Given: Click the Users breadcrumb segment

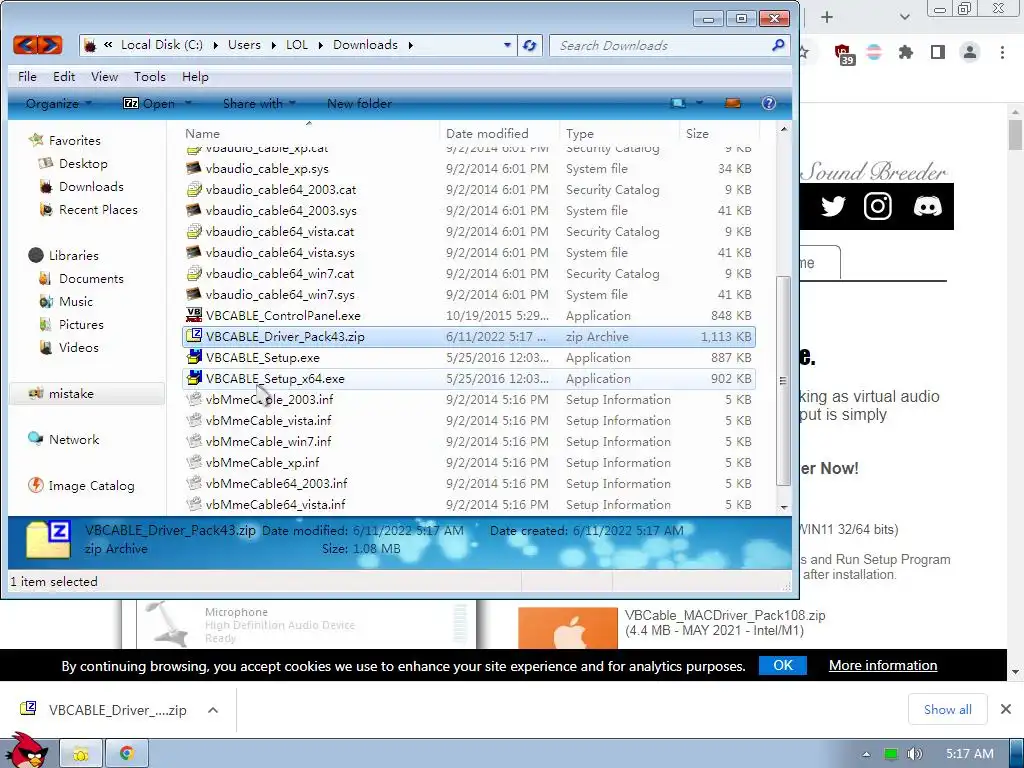Looking at the screenshot, I should tap(244, 44).
